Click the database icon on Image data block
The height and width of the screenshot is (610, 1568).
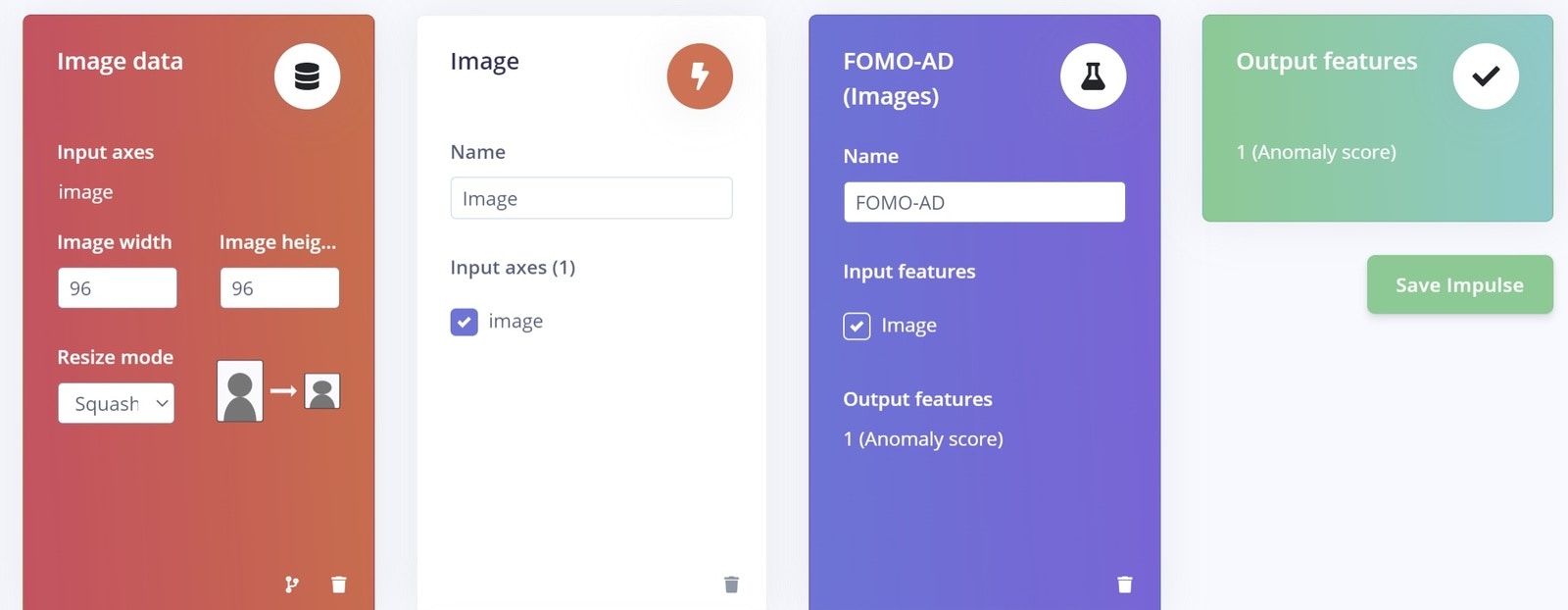pyautogui.click(x=307, y=76)
